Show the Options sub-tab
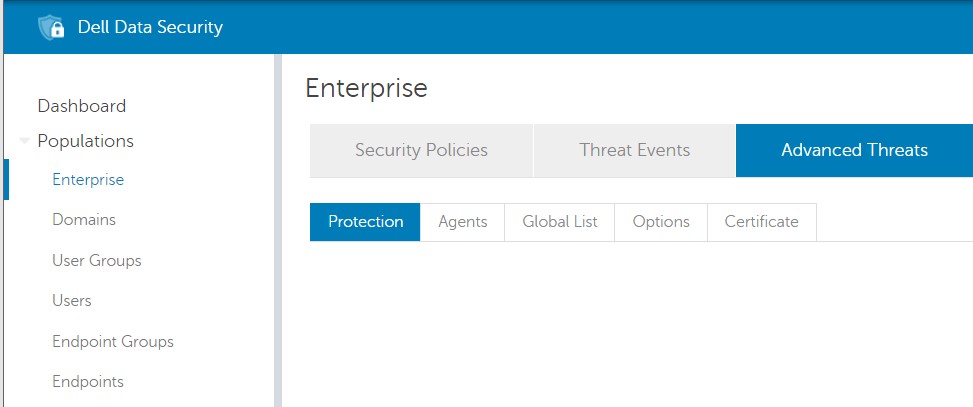Screen dimensions: 973x407 [x=661, y=222]
